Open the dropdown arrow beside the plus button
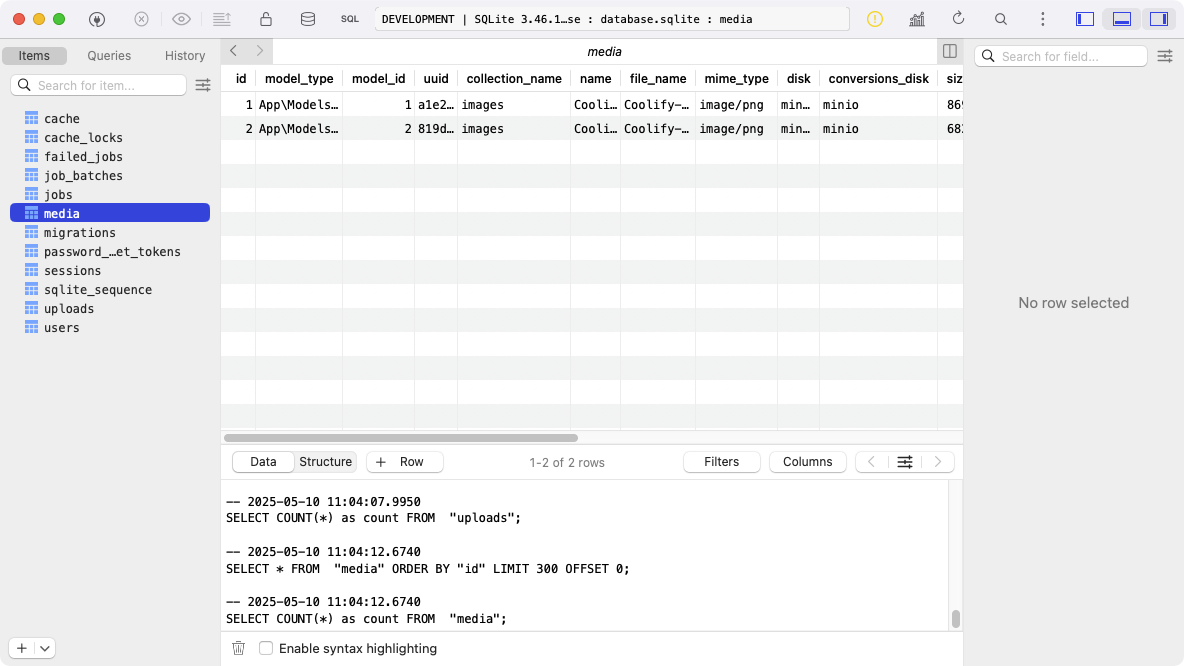Viewport: 1184px width, 666px height. pos(45,648)
